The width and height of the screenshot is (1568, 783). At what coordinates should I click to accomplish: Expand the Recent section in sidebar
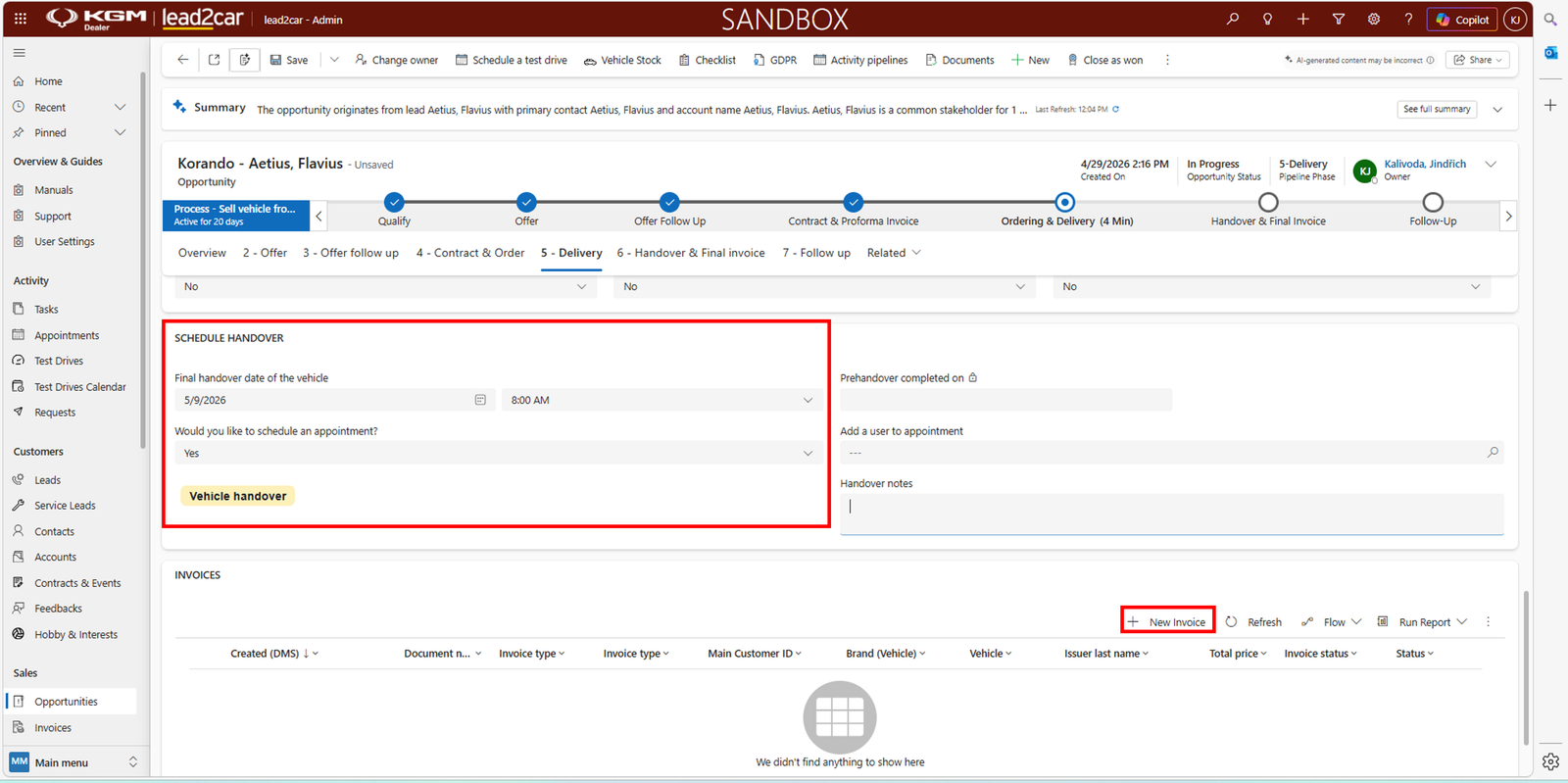(x=120, y=107)
